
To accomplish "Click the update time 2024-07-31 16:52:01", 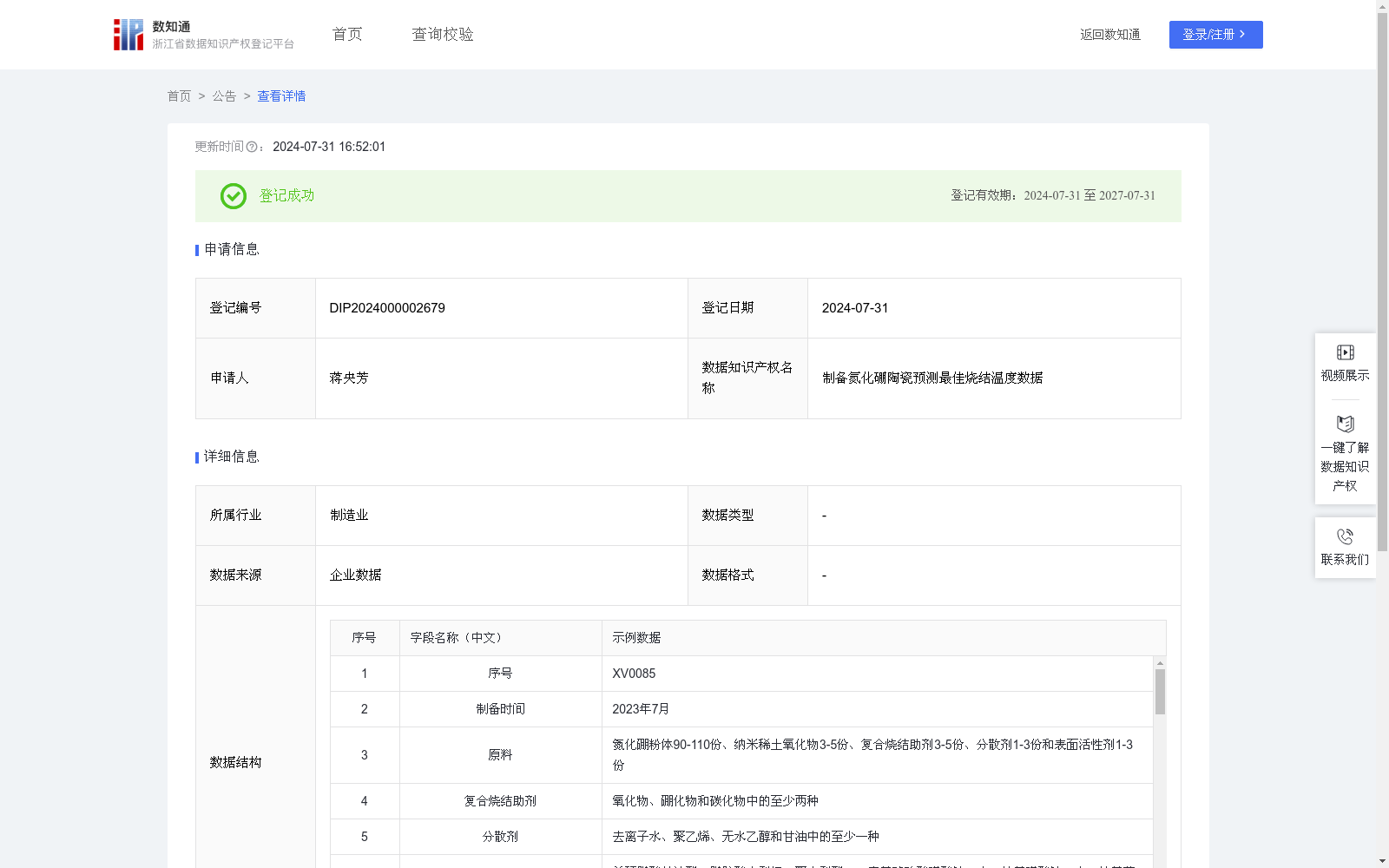I will 329,147.
